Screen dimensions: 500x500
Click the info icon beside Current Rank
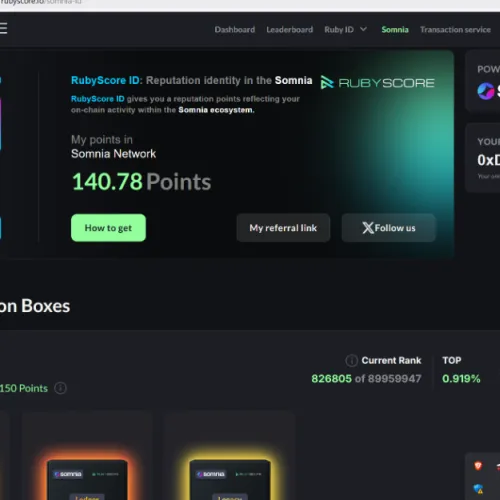[x=351, y=360]
